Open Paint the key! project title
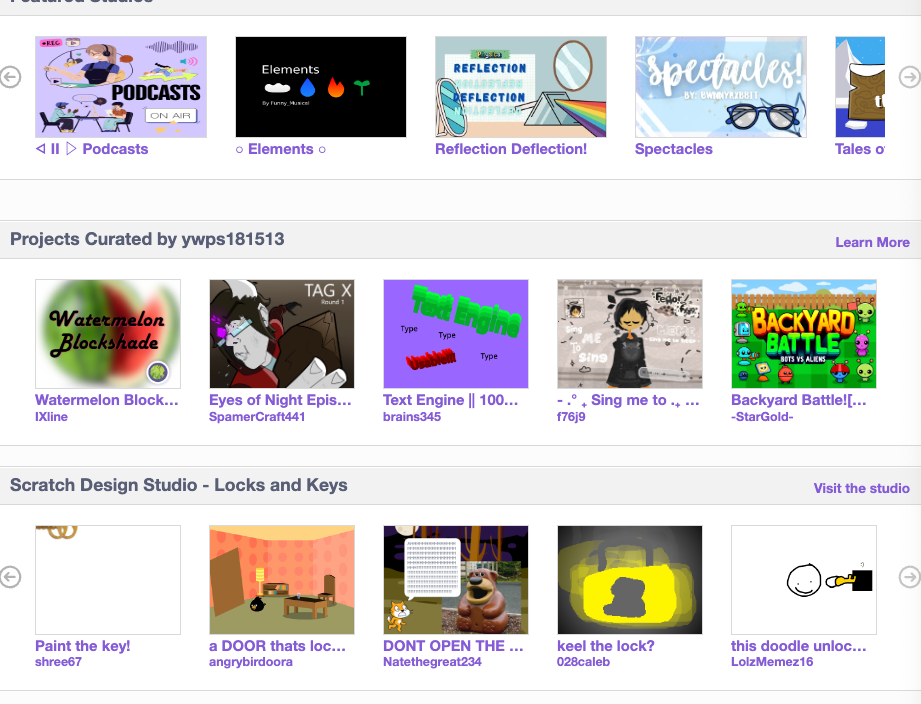 pyautogui.click(x=83, y=646)
